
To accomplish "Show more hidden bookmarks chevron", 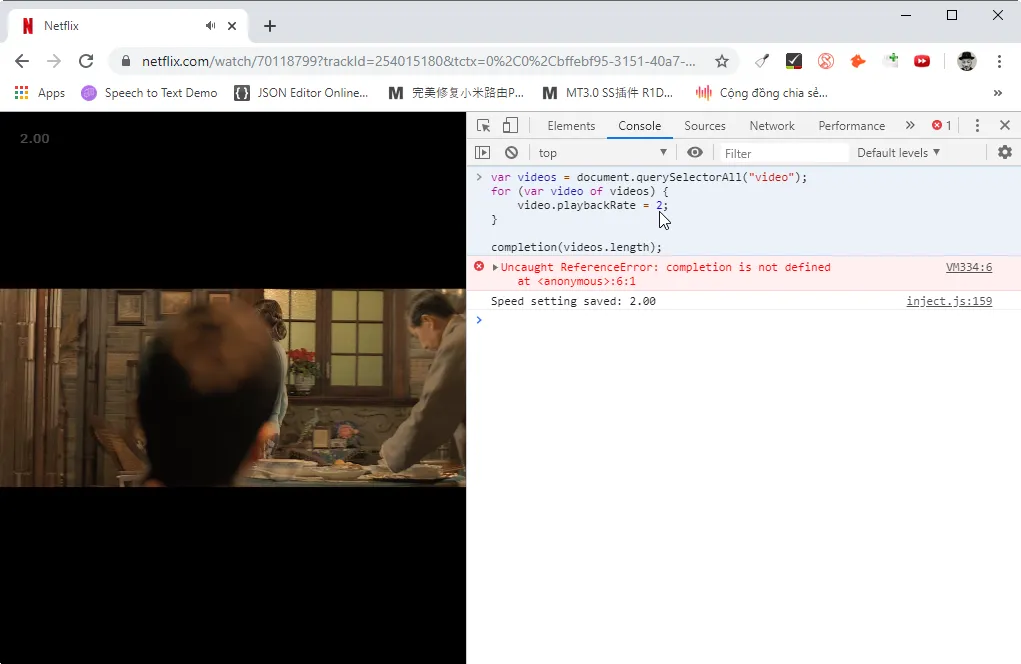I will pyautogui.click(x=998, y=93).
